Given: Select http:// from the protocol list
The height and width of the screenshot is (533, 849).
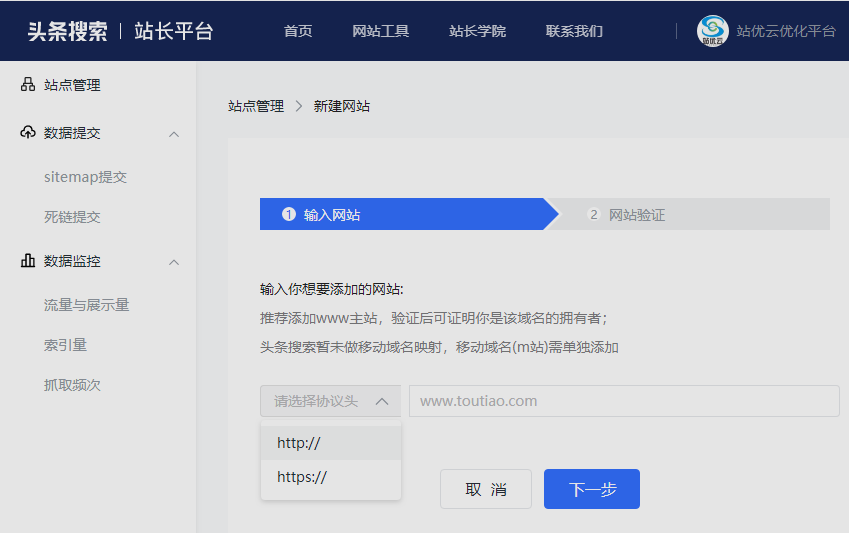Looking at the screenshot, I should click(331, 443).
